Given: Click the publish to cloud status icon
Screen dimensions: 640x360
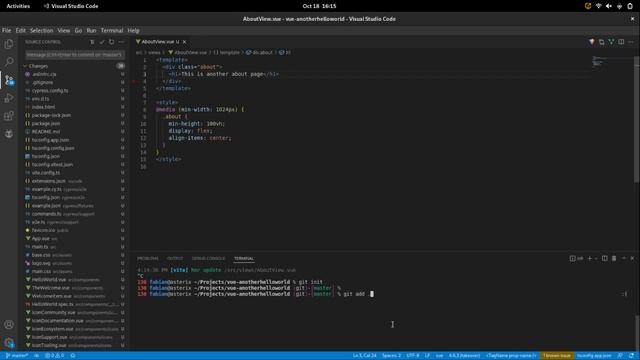Looking at the screenshot, I should [x=36, y=356].
